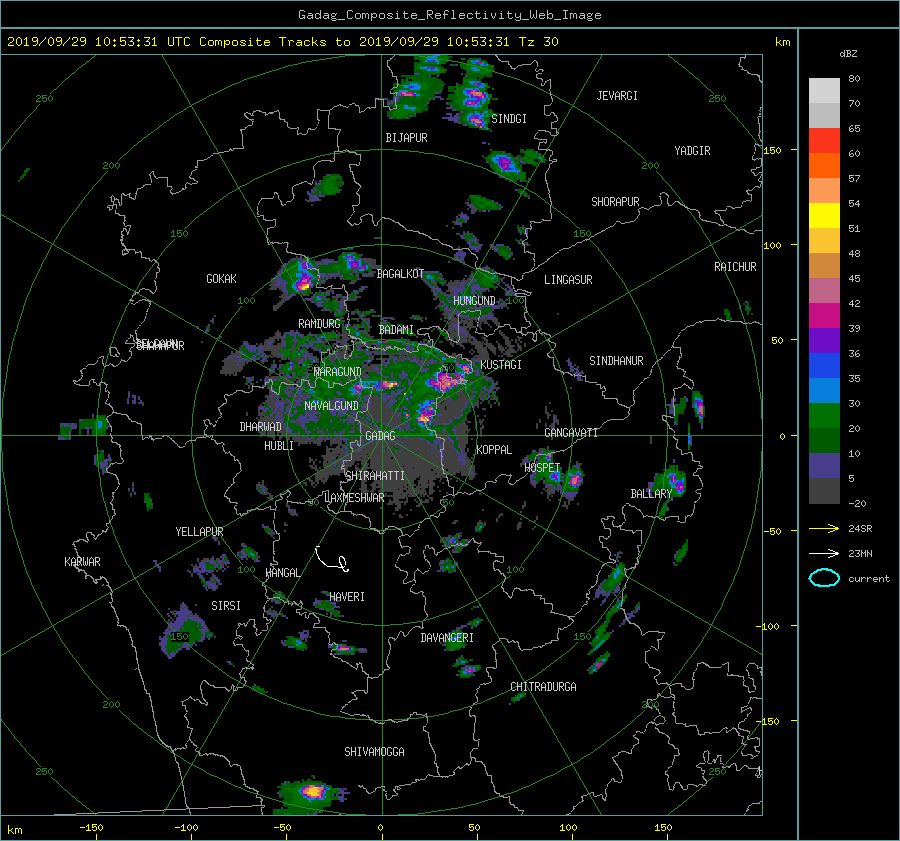The width and height of the screenshot is (900, 841).
Task: Click the KARWAR city label
Action: [82, 562]
